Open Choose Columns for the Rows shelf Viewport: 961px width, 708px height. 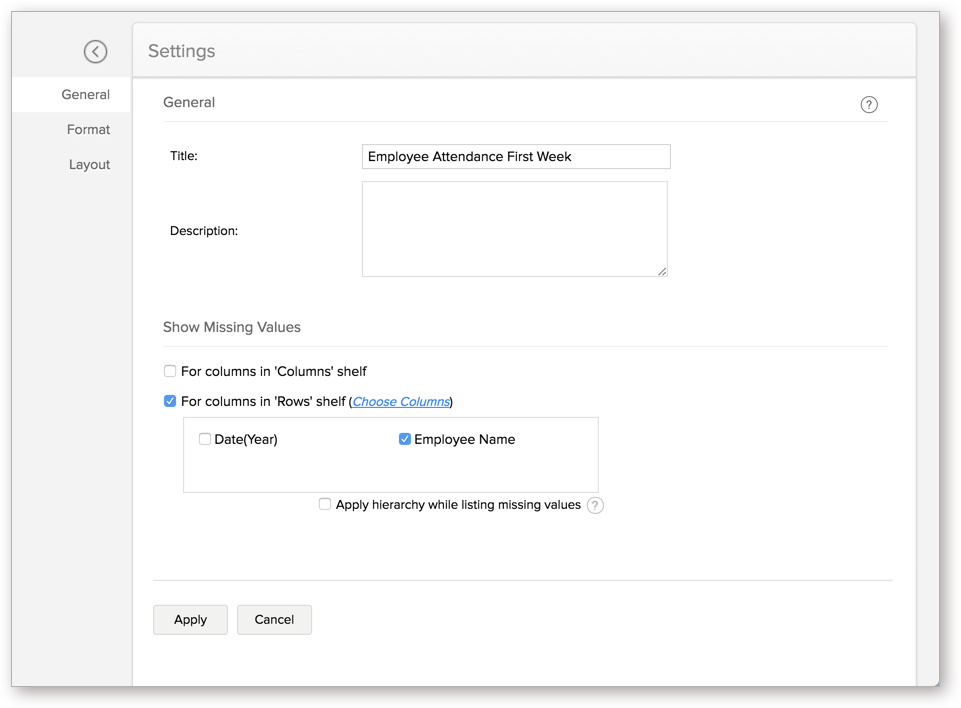400,401
